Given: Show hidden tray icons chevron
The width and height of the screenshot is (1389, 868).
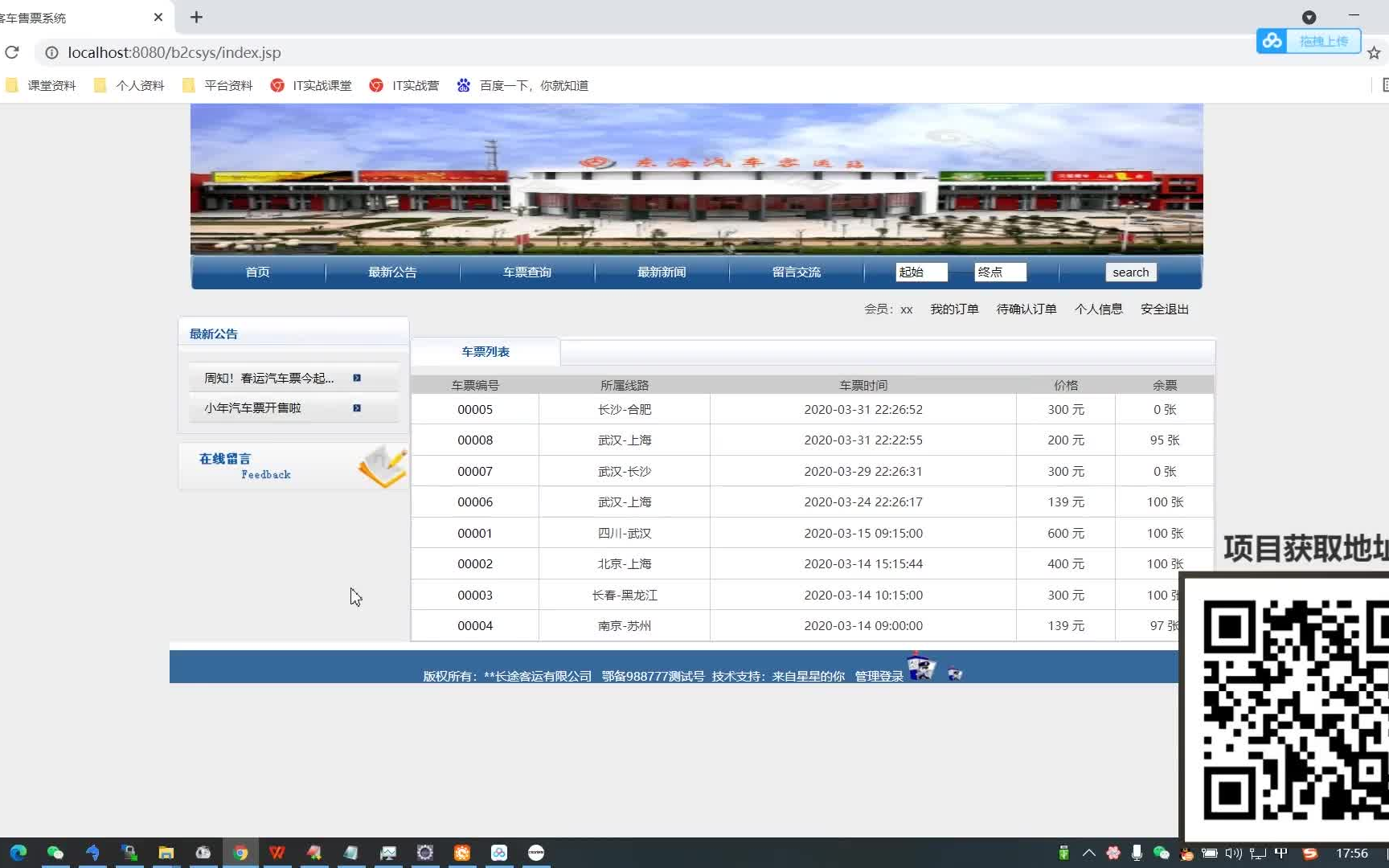Looking at the screenshot, I should point(1089,854).
